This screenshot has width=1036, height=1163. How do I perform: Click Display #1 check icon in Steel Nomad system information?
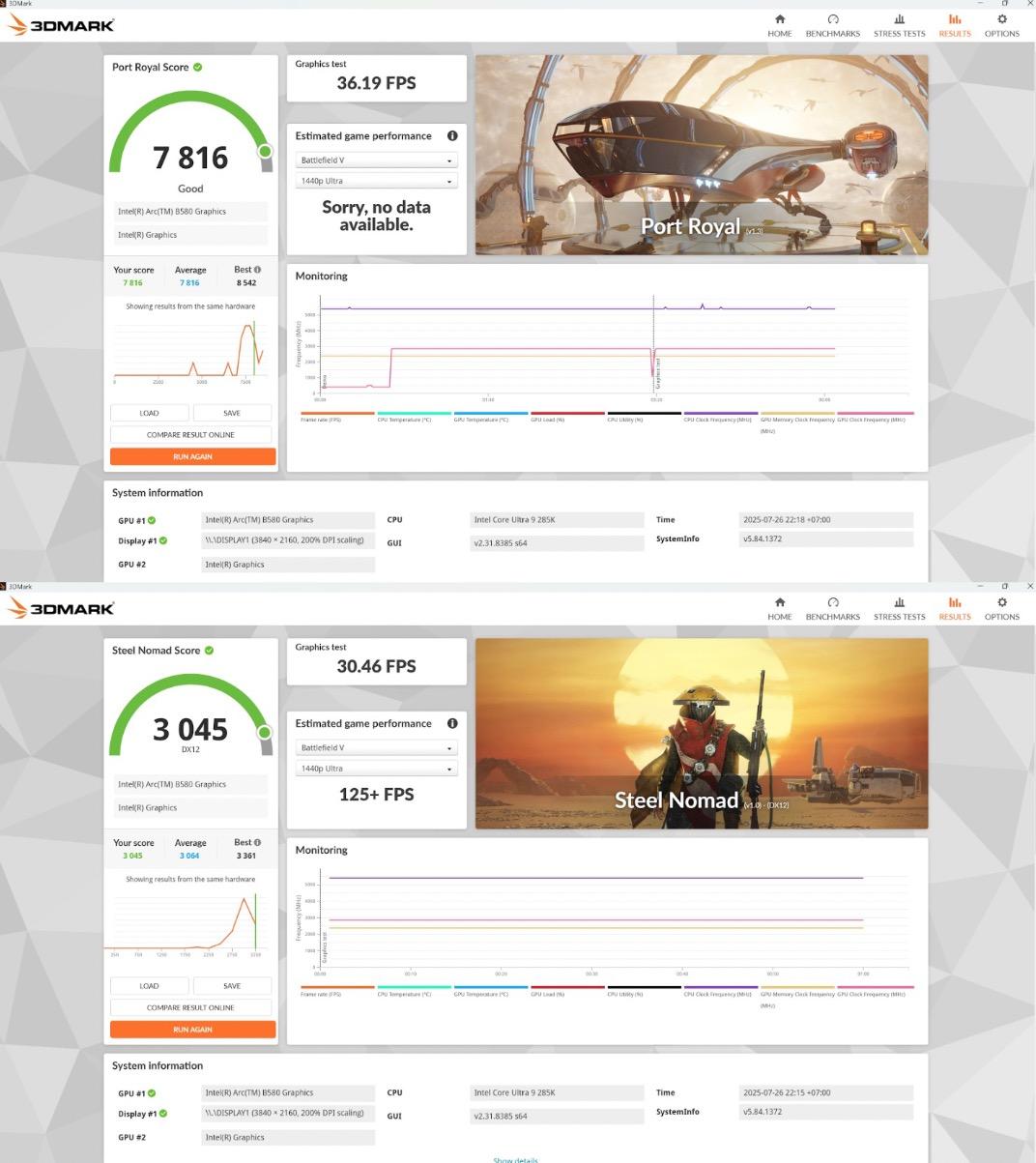coord(163,1114)
